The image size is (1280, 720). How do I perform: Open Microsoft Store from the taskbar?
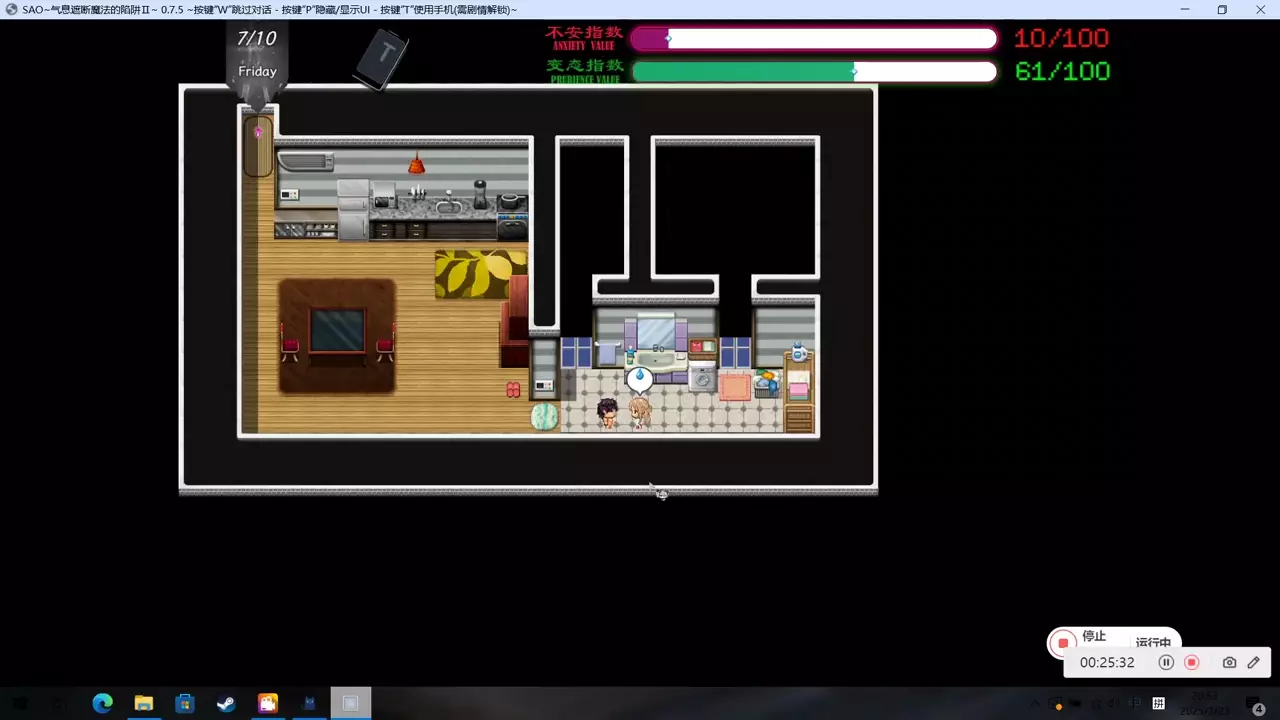[x=185, y=703]
